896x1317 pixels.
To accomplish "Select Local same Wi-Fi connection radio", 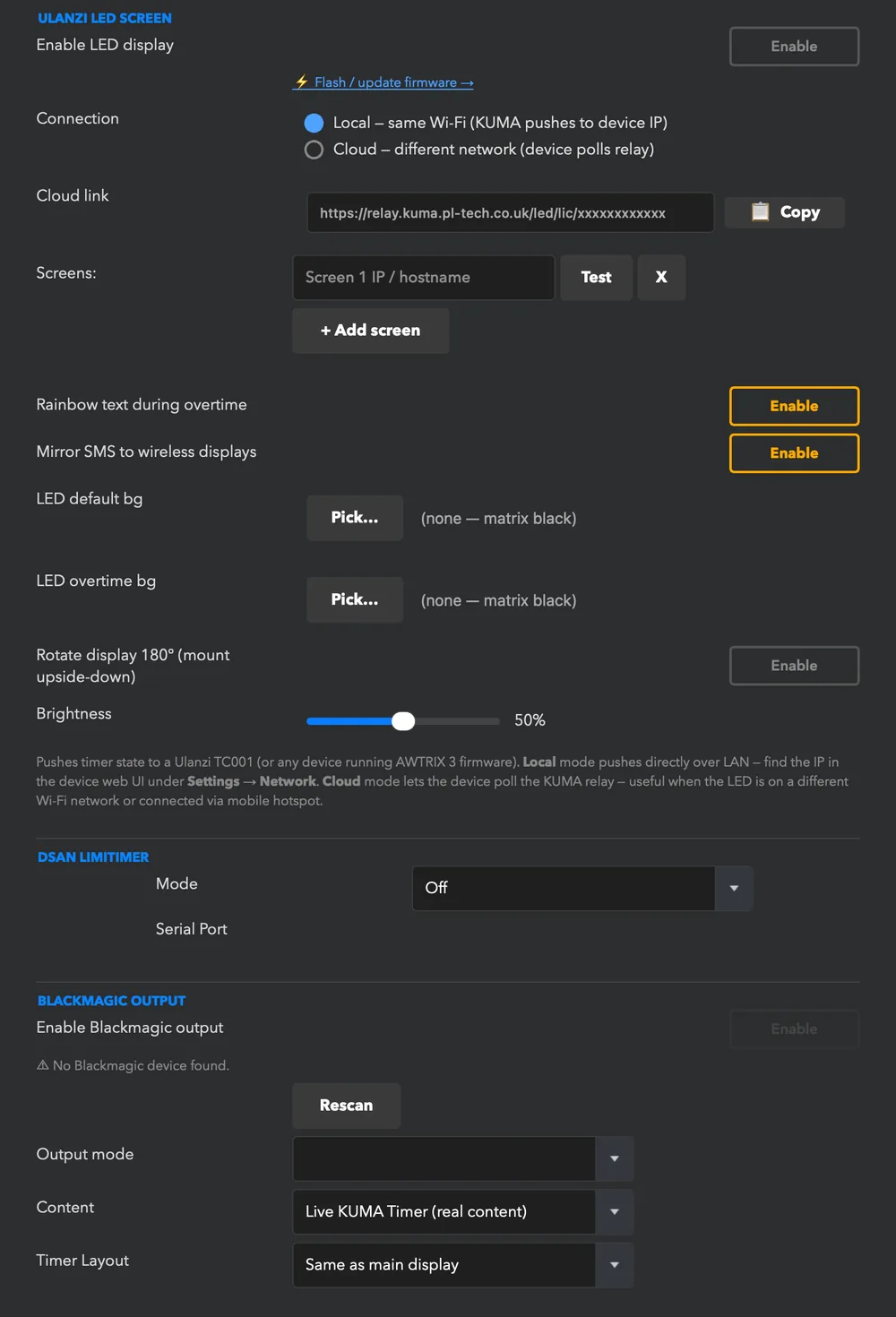I will (x=314, y=123).
